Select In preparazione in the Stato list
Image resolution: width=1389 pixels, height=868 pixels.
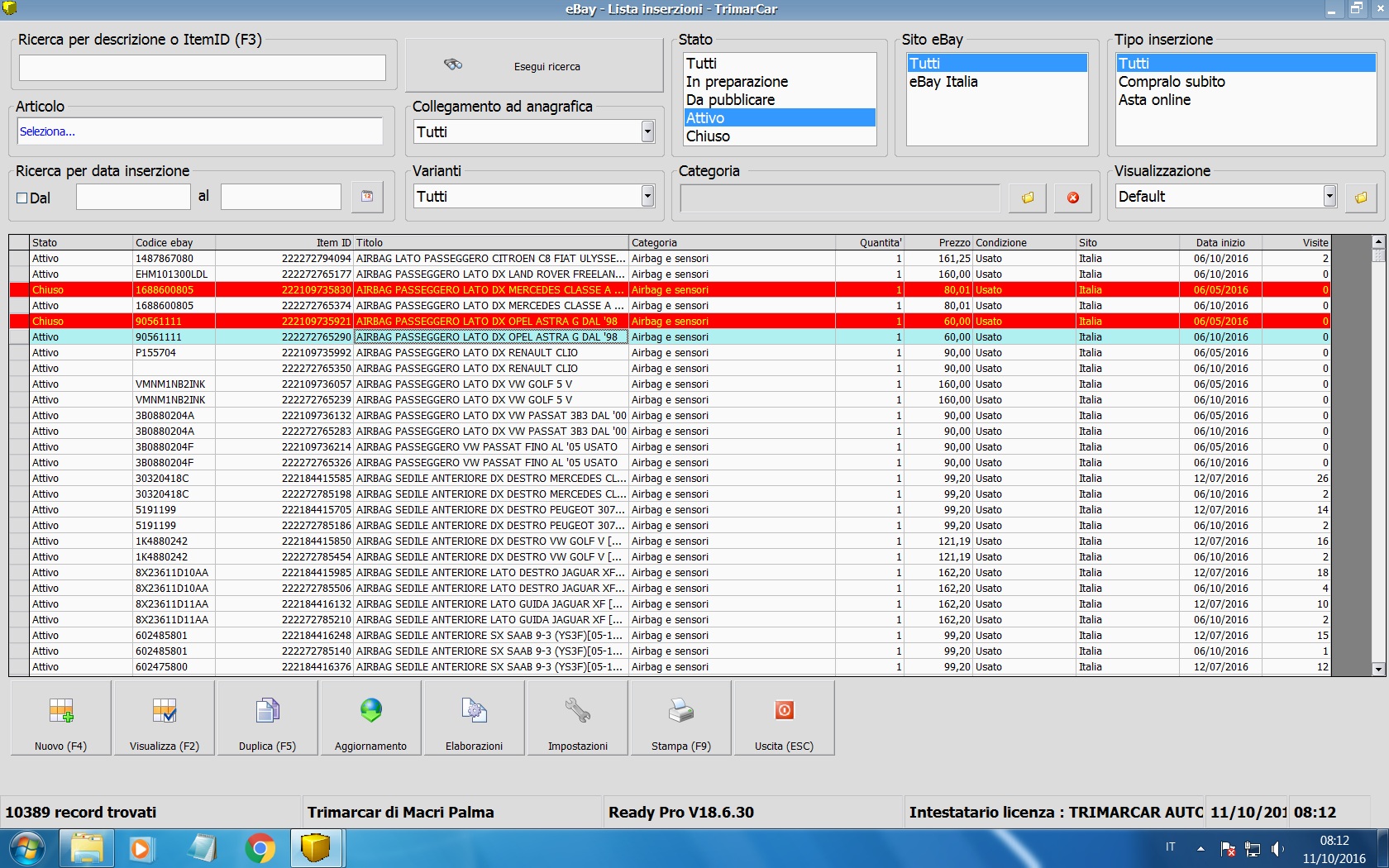(x=780, y=82)
